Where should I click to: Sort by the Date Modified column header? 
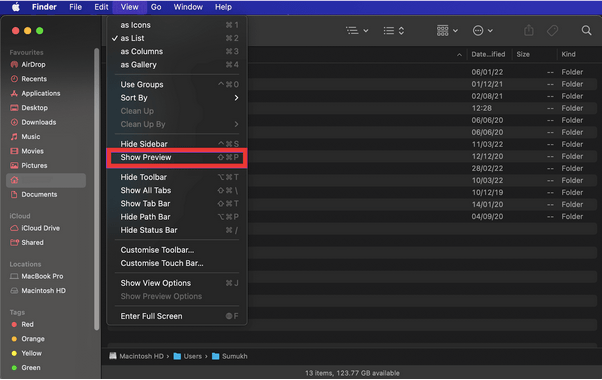tap(488, 55)
